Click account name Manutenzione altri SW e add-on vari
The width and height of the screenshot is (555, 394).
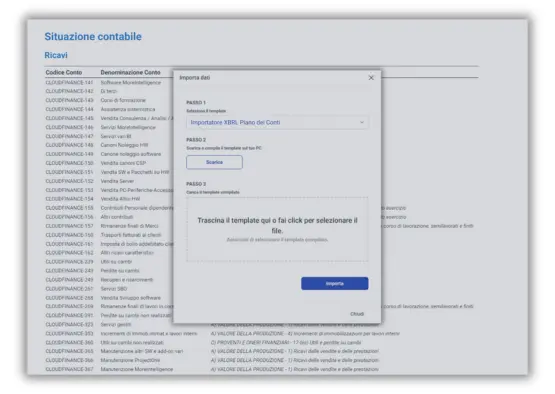(142, 351)
